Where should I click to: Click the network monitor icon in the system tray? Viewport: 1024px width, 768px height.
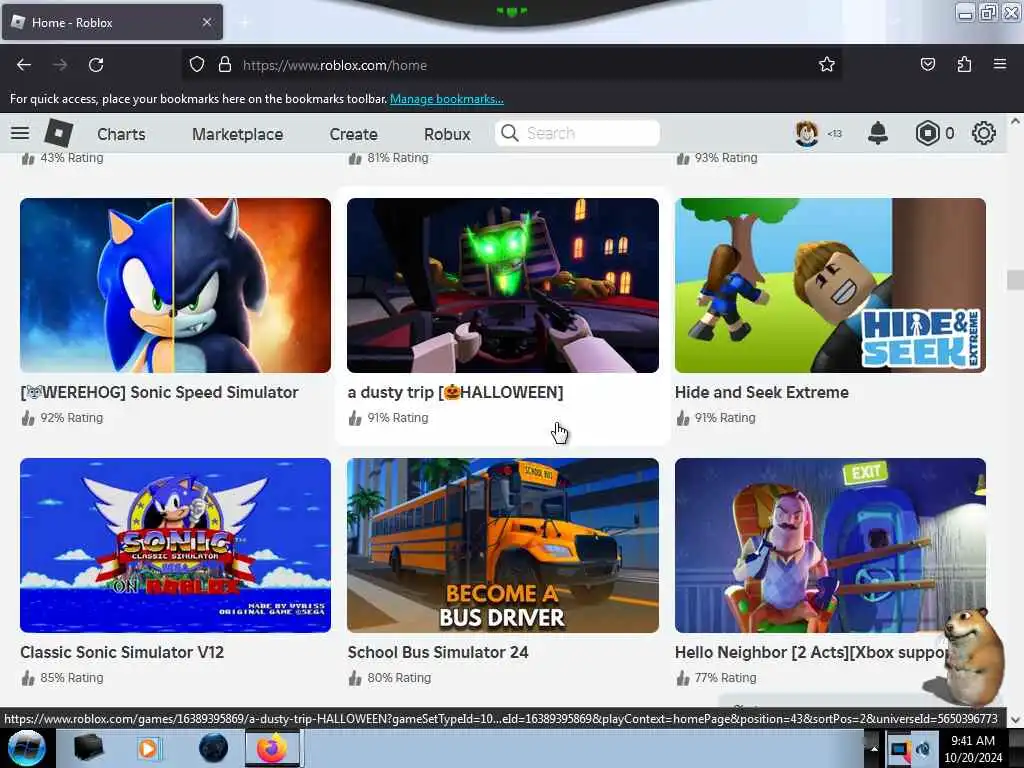[900, 749]
